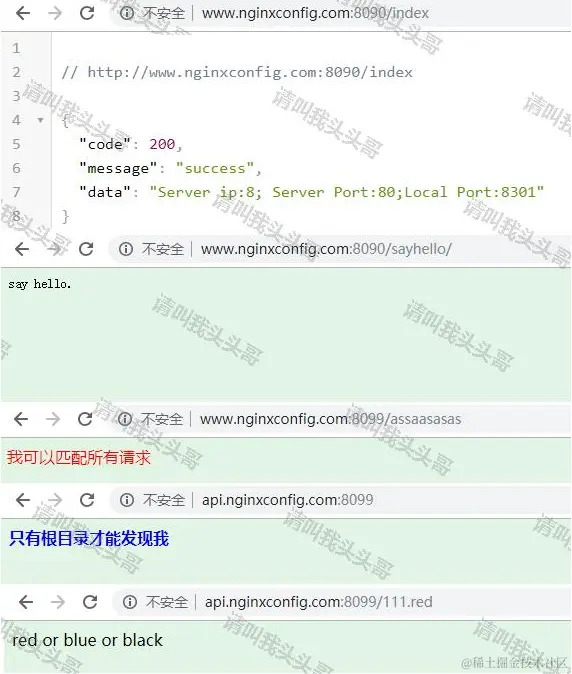This screenshot has height=674, width=572.
Task: Click back arrow beside the assaasasas URL
Action: pos(21,419)
